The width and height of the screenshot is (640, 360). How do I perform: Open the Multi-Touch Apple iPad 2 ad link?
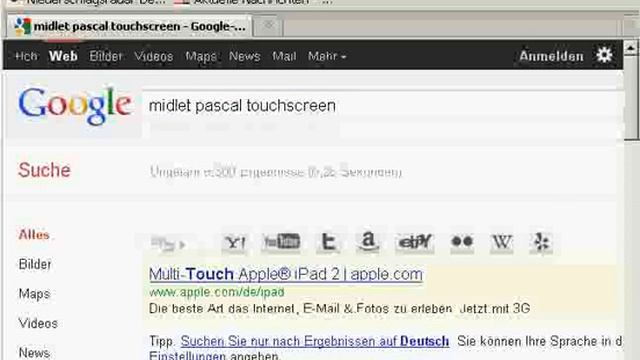(x=286, y=274)
